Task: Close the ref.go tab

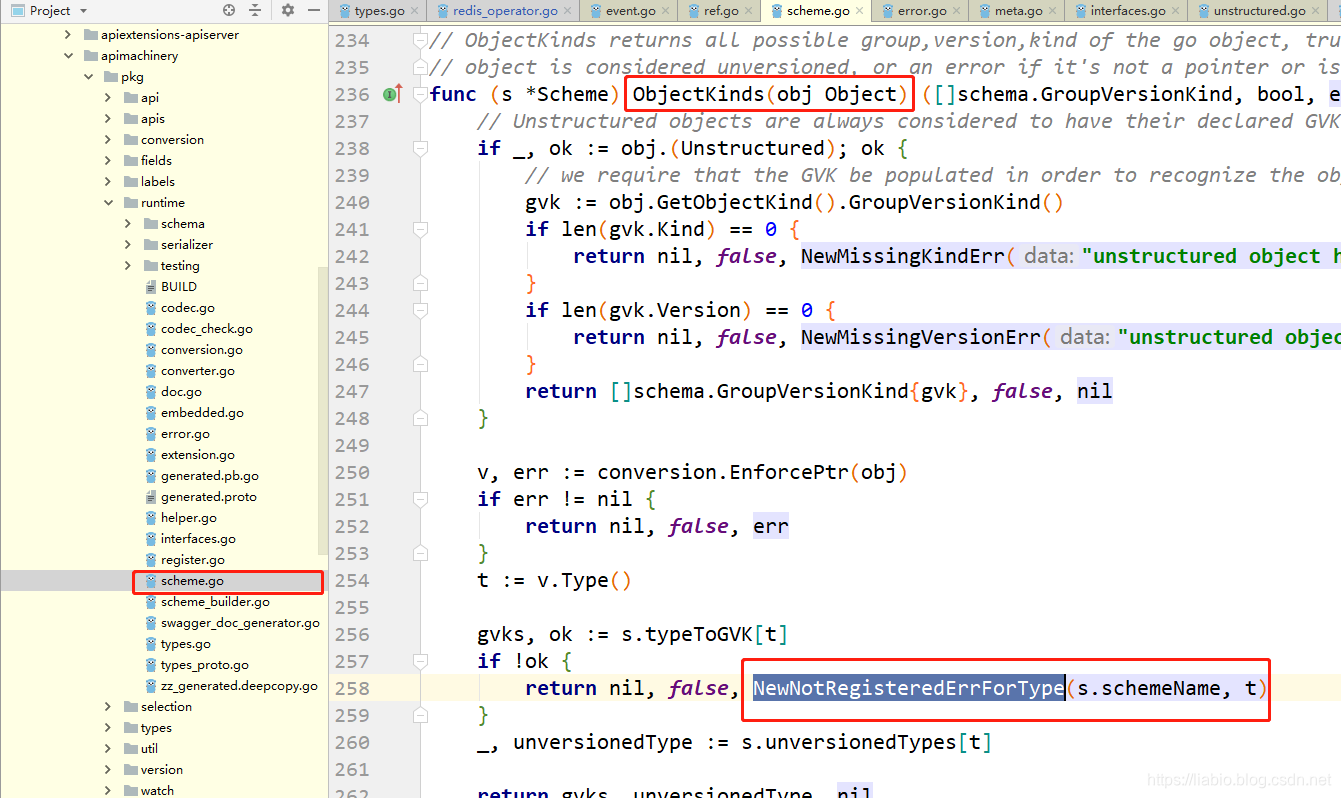Action: point(748,11)
